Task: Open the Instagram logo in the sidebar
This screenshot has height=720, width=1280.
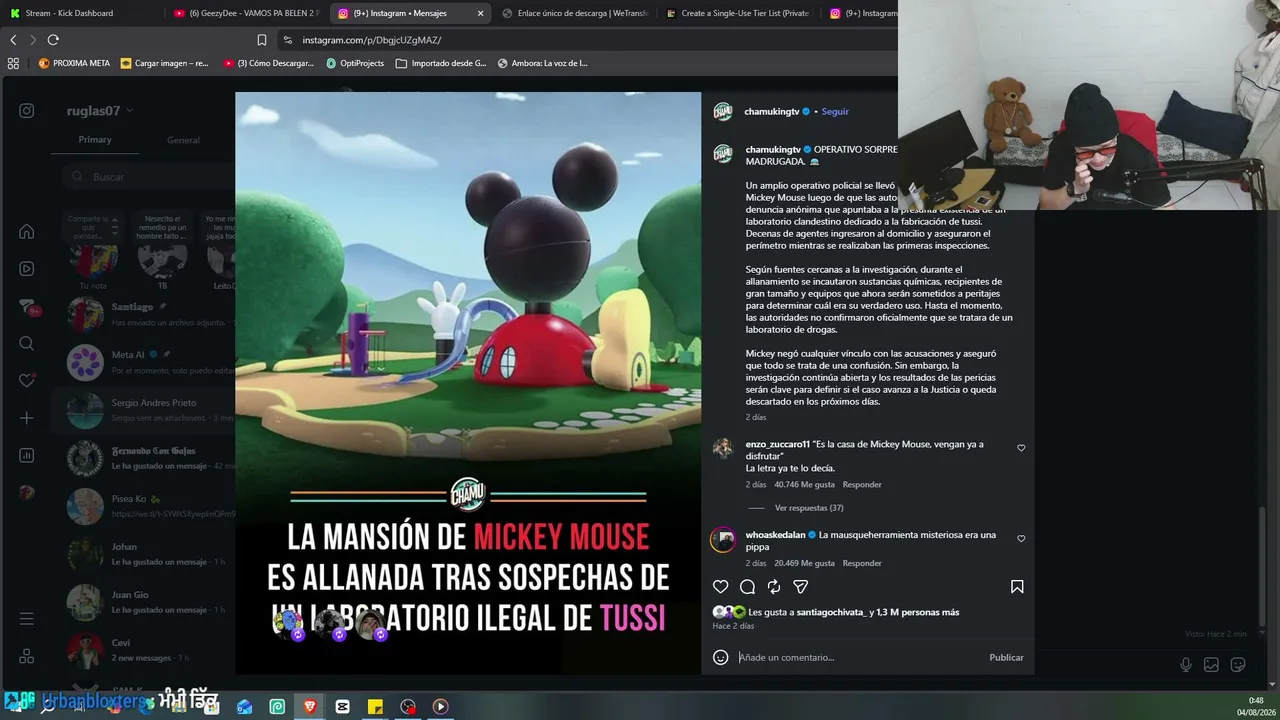Action: [x=27, y=111]
